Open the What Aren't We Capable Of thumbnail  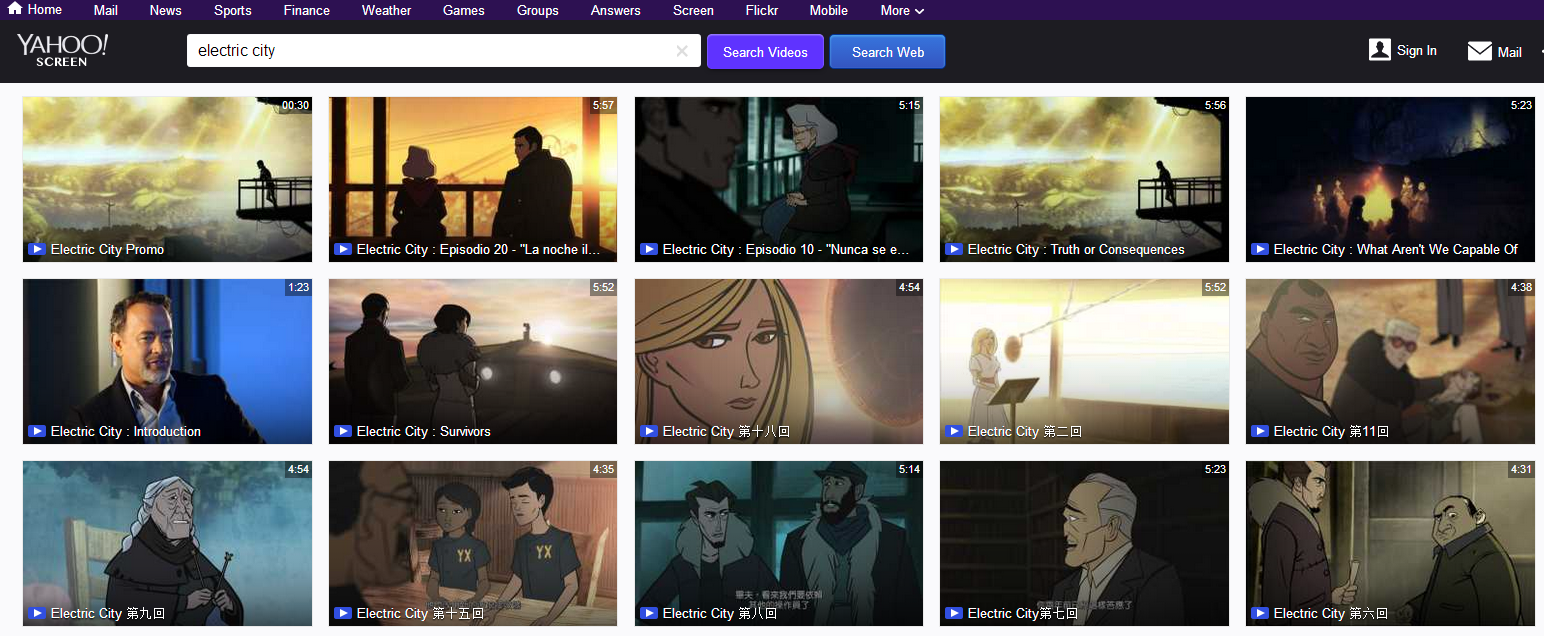click(x=1390, y=179)
